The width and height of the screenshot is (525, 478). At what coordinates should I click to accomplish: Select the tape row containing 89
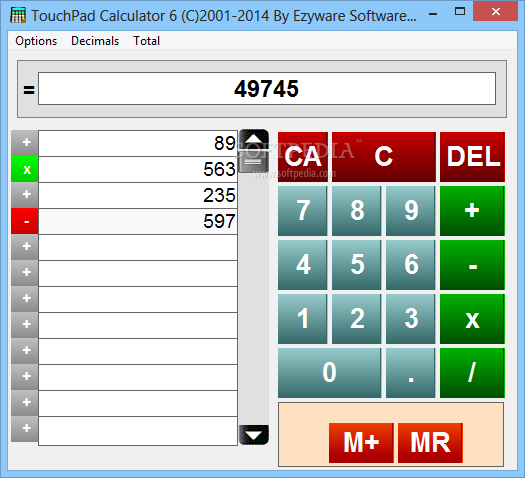coord(138,143)
